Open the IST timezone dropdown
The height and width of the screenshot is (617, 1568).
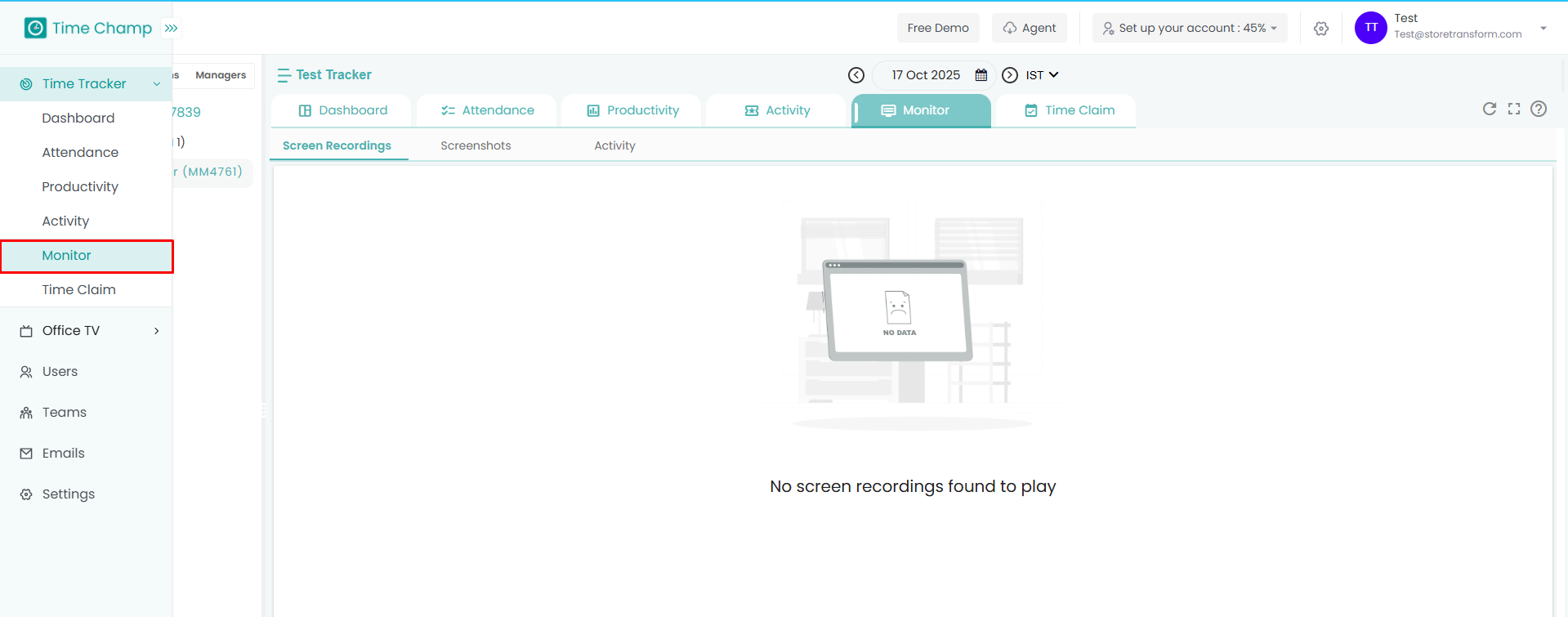[x=1042, y=75]
